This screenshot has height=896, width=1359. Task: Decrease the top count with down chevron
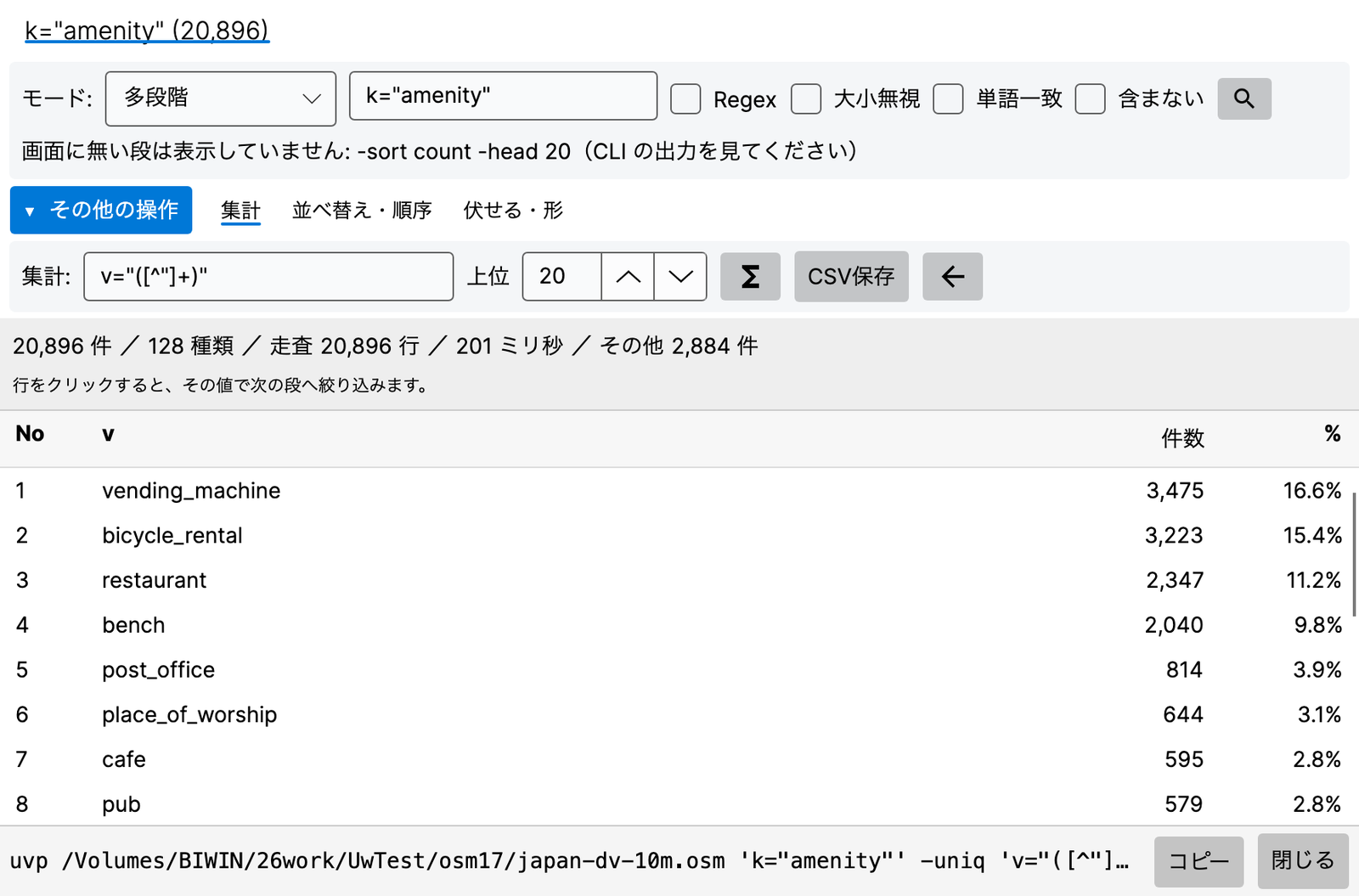(x=680, y=276)
